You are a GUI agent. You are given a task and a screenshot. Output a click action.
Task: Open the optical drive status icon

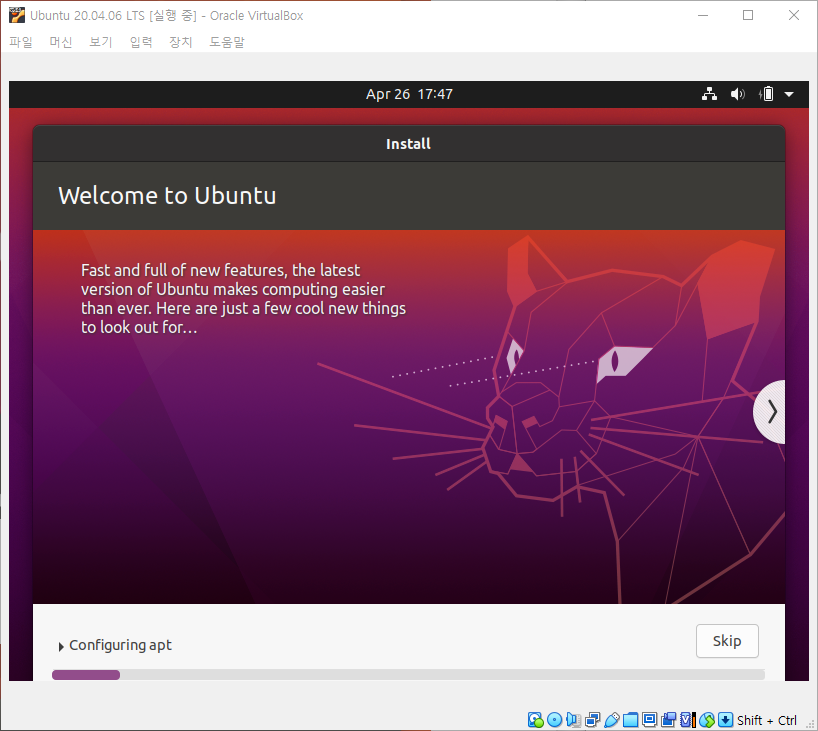tap(555, 720)
